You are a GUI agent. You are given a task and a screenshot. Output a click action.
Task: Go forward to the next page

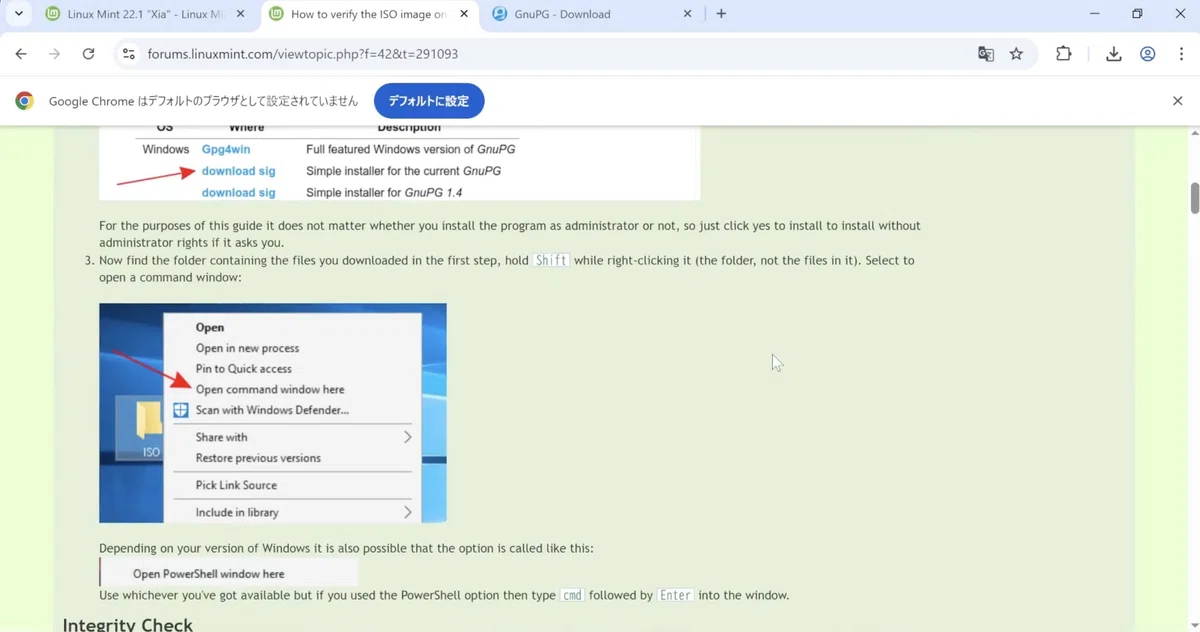click(54, 54)
